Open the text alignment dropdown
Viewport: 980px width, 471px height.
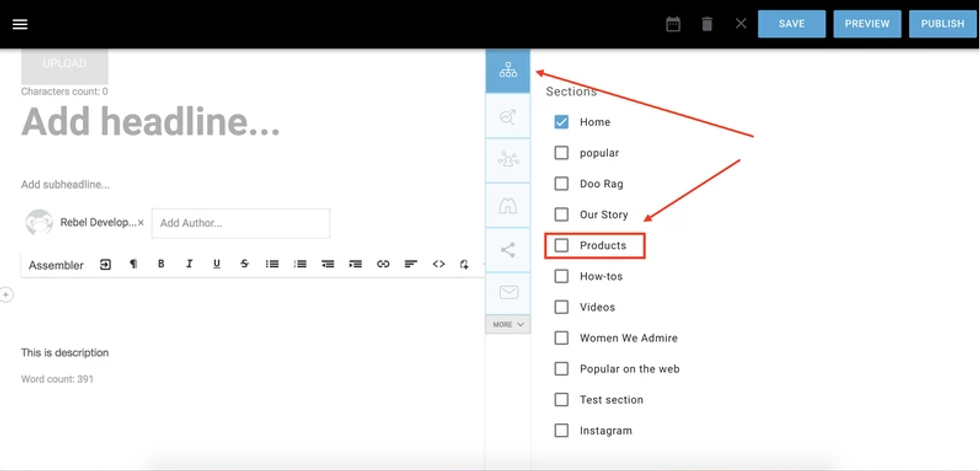(410, 264)
